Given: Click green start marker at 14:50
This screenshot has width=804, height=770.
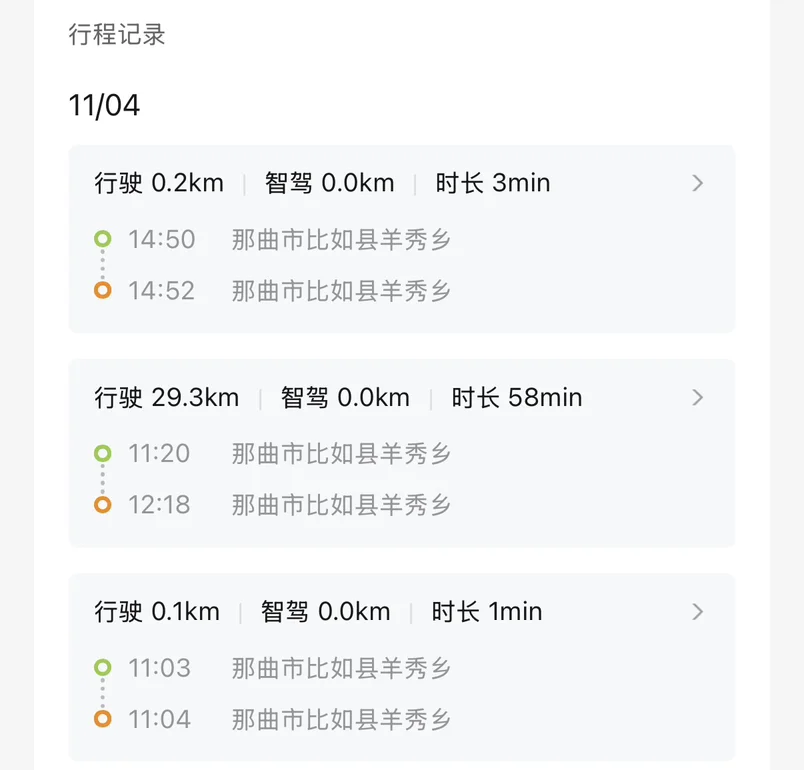Looking at the screenshot, I should tap(102, 239).
